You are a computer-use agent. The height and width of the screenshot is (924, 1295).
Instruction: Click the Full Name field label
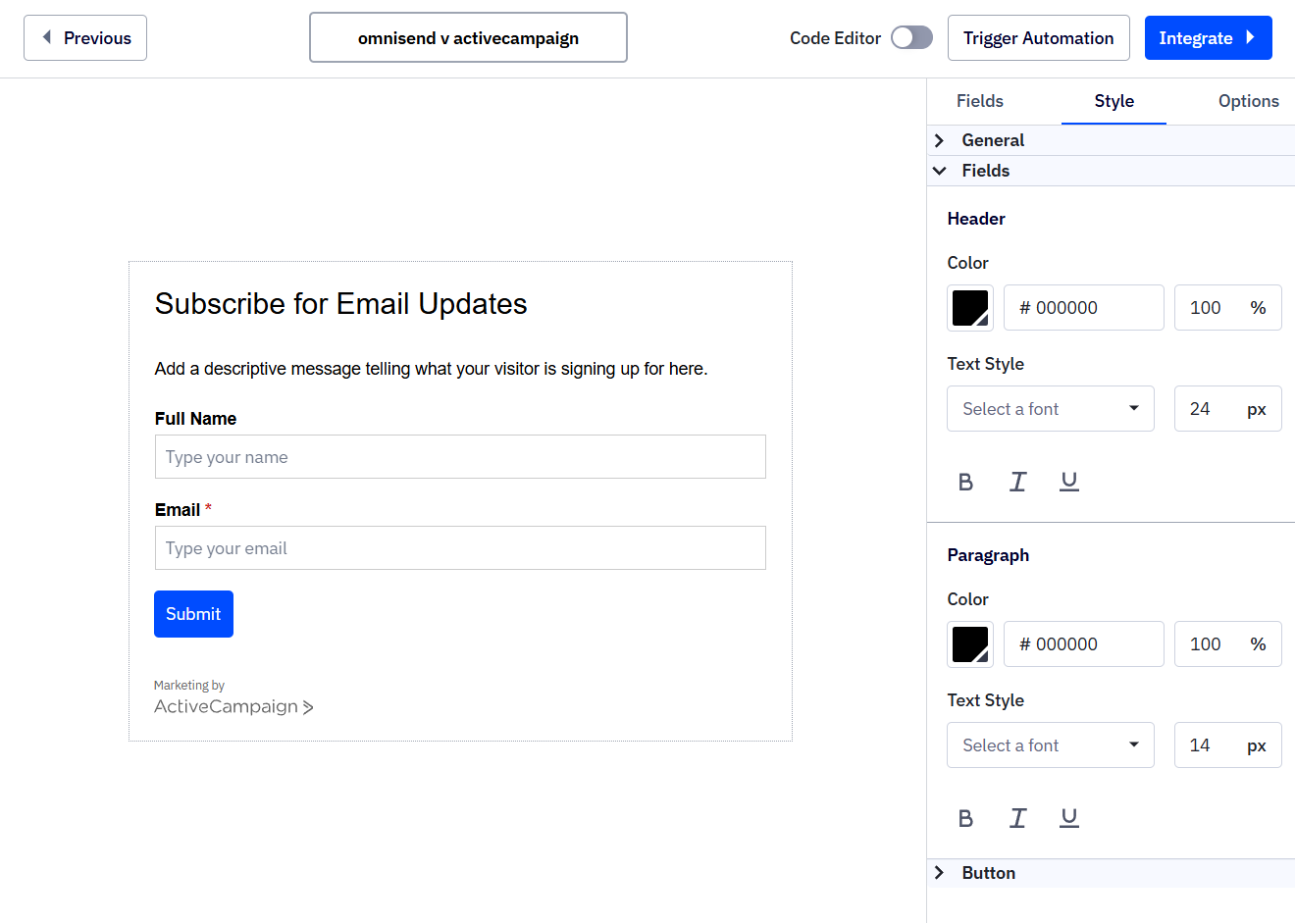195,419
